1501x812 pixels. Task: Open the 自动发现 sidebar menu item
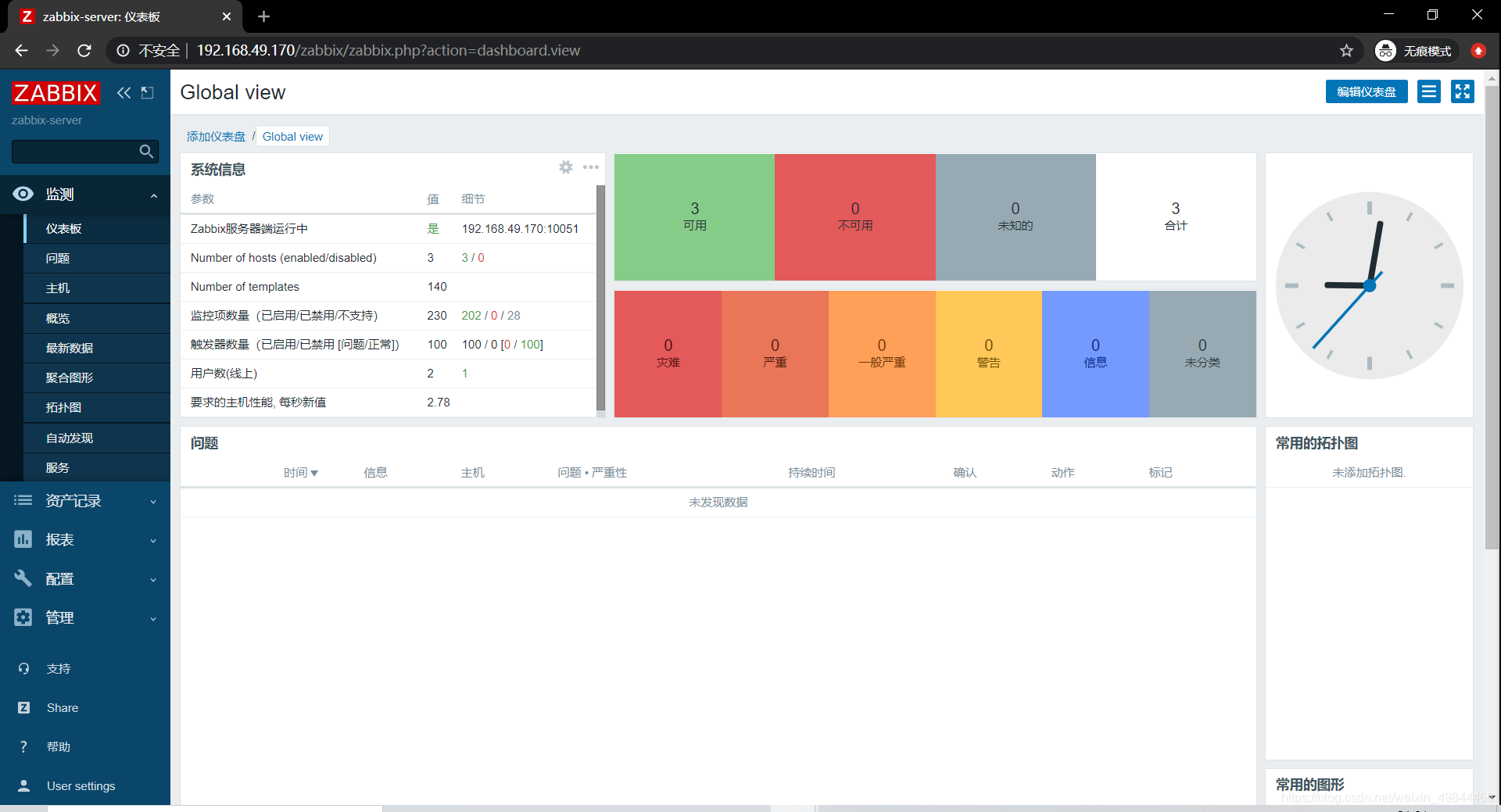pyautogui.click(x=98, y=438)
